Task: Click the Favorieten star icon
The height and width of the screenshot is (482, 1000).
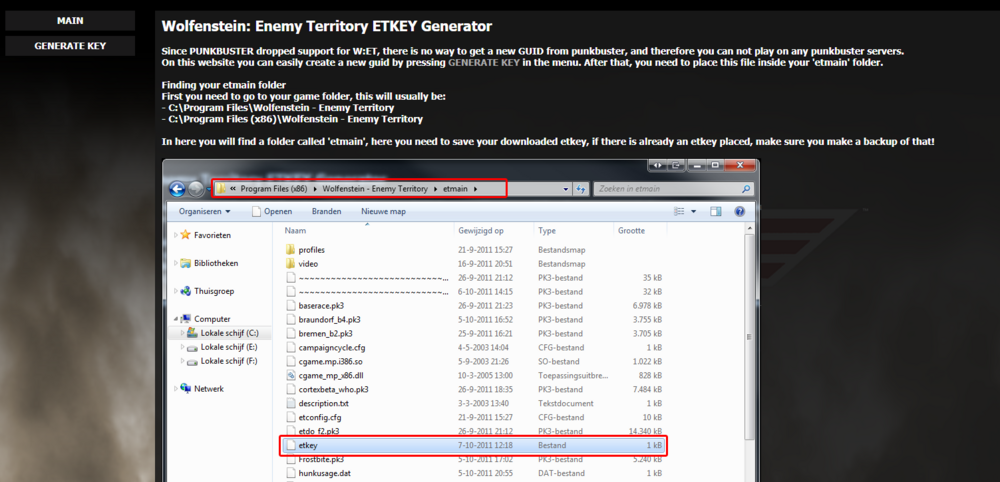Action: tap(186, 235)
